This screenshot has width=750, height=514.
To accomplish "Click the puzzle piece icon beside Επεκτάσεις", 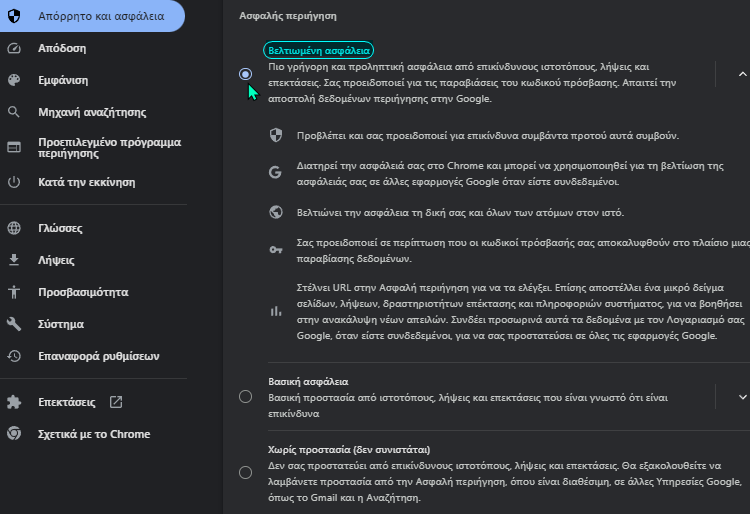I will tap(14, 402).
